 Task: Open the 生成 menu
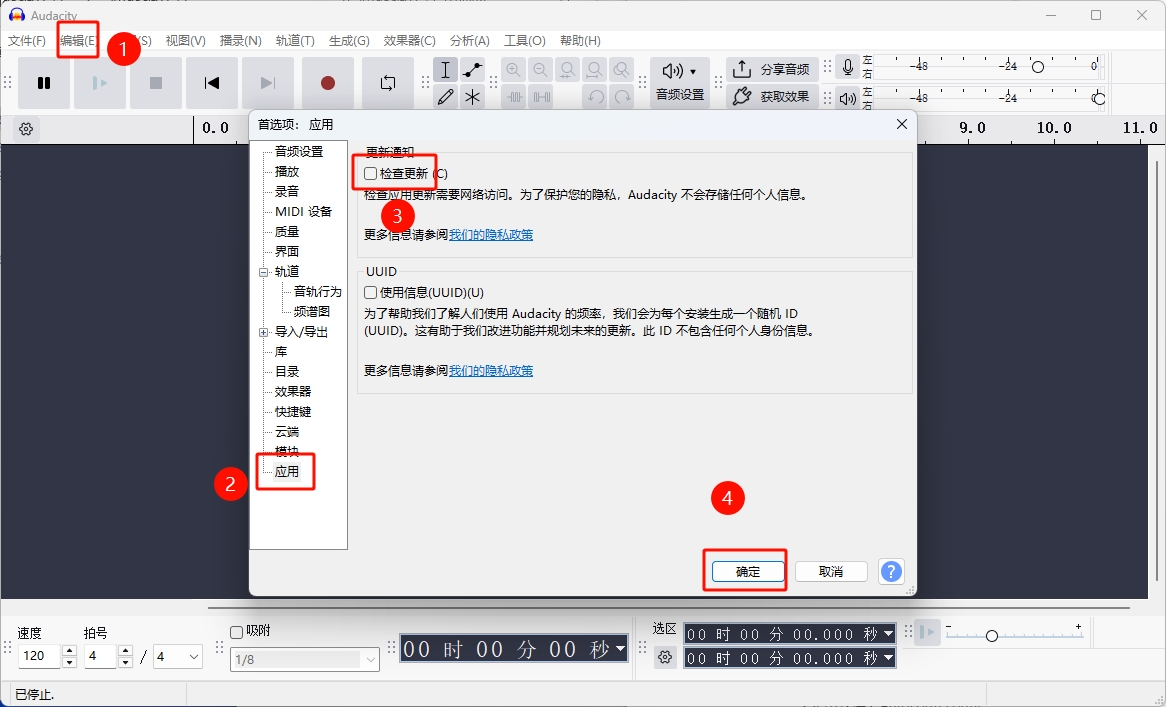[346, 40]
